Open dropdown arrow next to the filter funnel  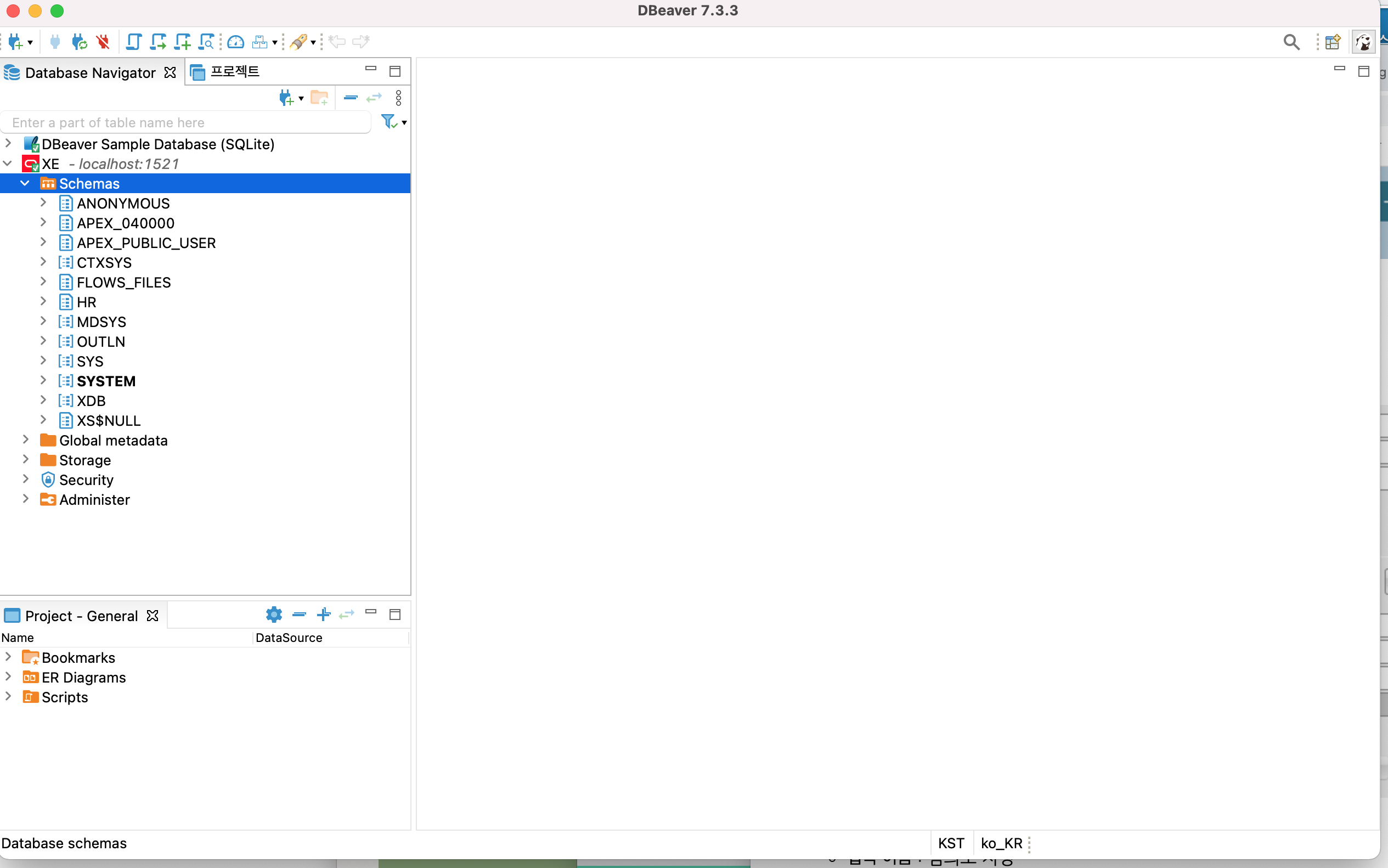coord(404,123)
